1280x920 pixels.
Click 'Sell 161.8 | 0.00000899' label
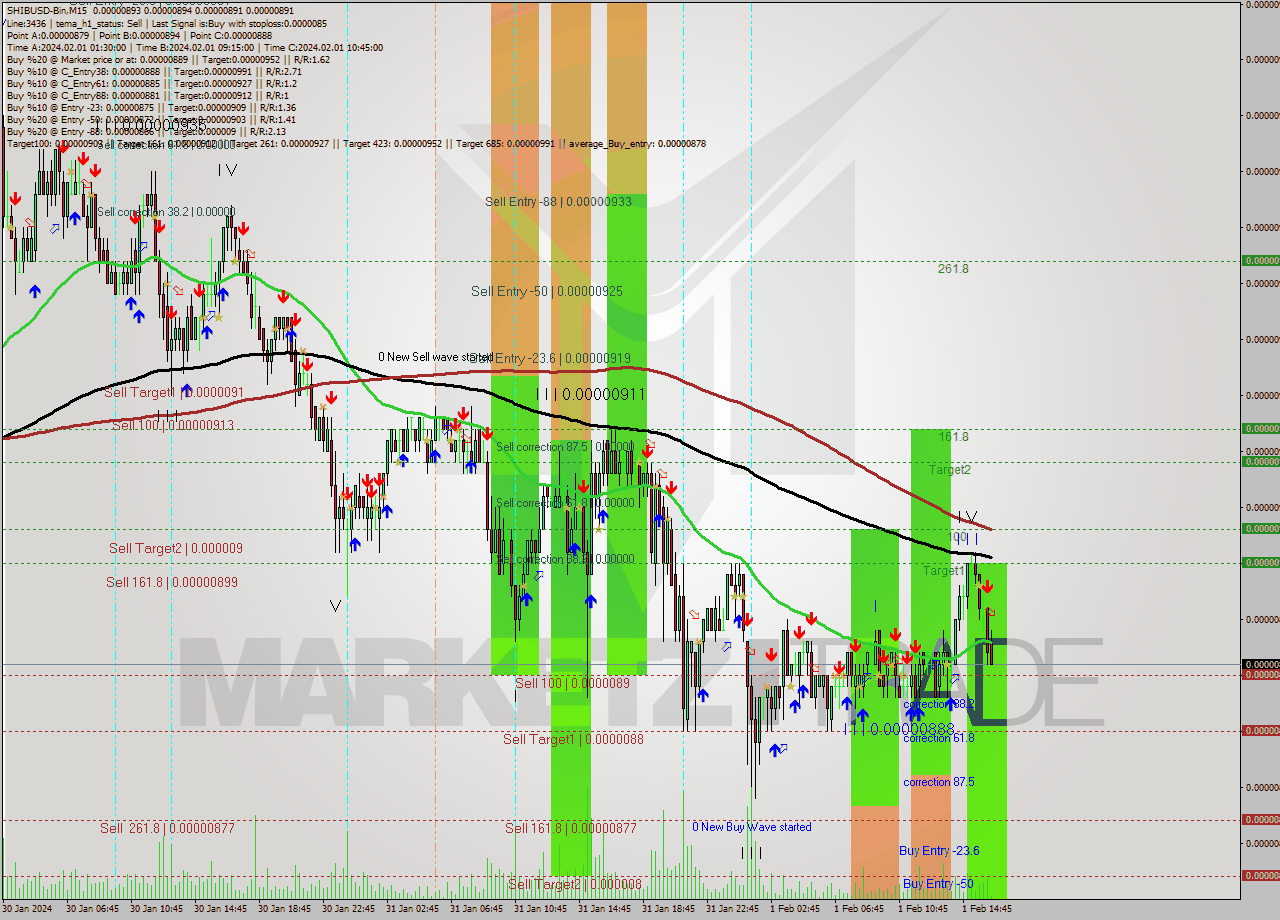point(172,581)
